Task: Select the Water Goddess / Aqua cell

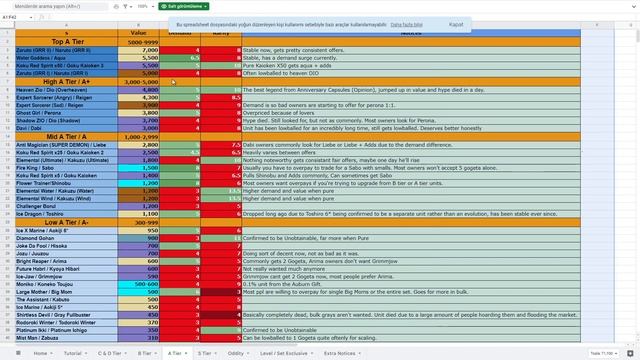Action: [67, 58]
